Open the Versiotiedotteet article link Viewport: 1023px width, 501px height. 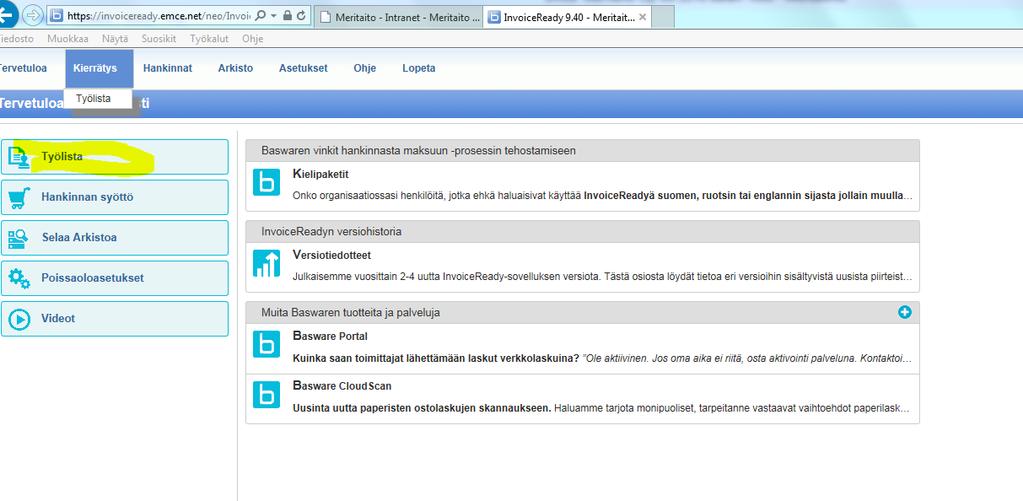click(x=332, y=255)
